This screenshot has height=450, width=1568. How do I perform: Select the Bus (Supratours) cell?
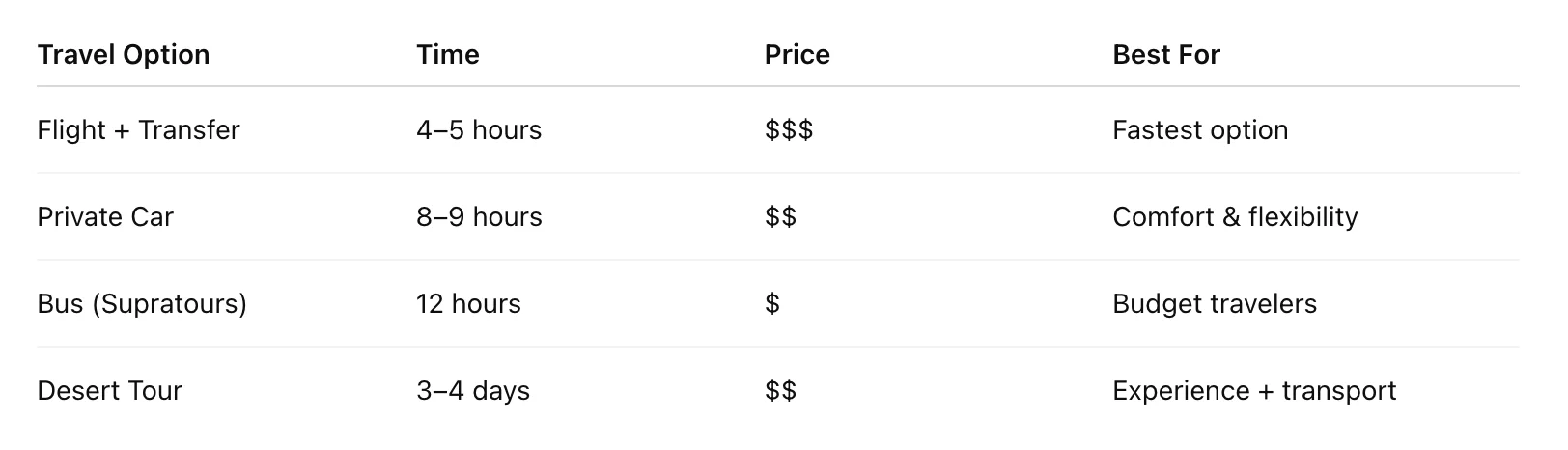click(142, 304)
